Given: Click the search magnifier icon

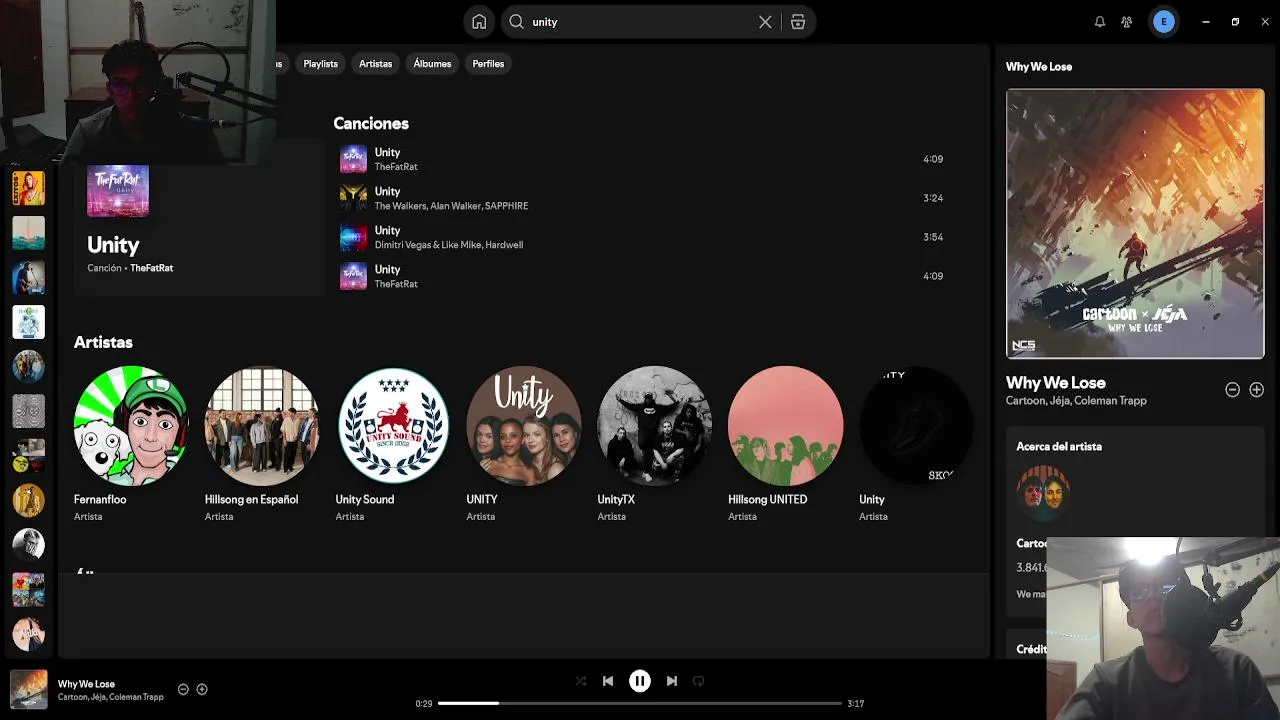Looking at the screenshot, I should 516,22.
